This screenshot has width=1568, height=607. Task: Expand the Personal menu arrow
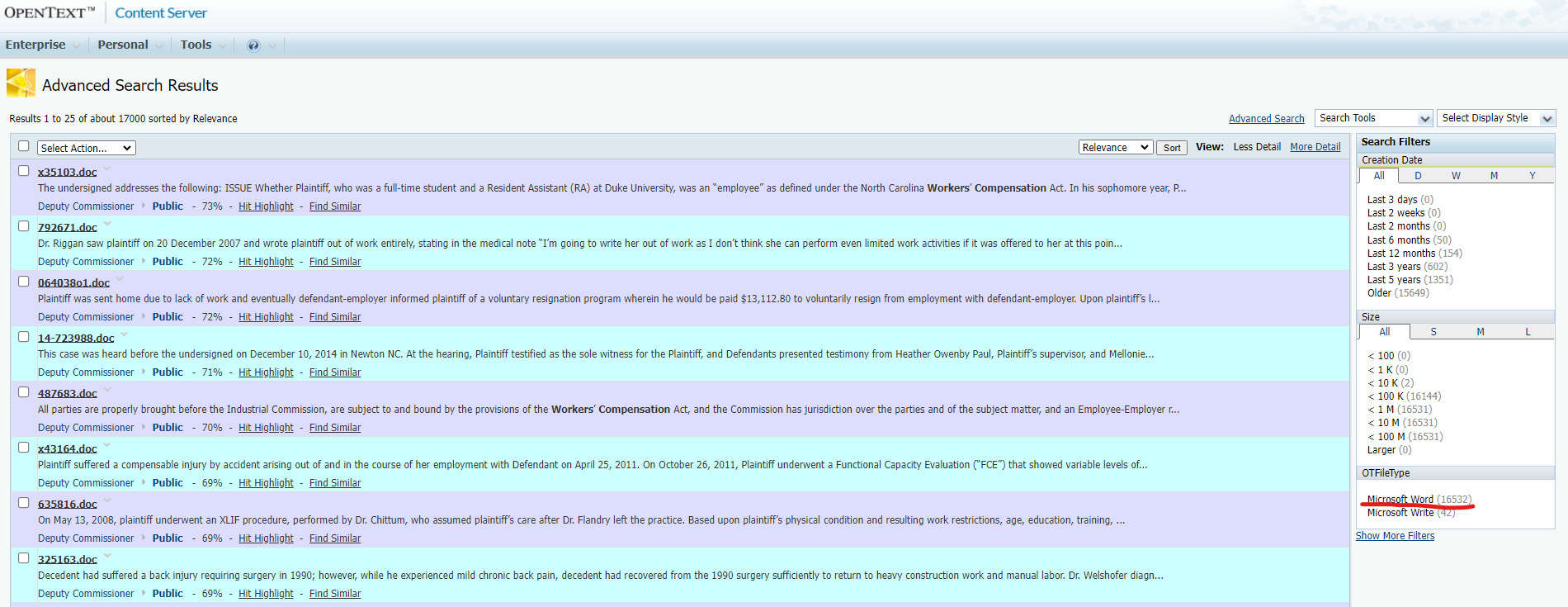coord(159,45)
